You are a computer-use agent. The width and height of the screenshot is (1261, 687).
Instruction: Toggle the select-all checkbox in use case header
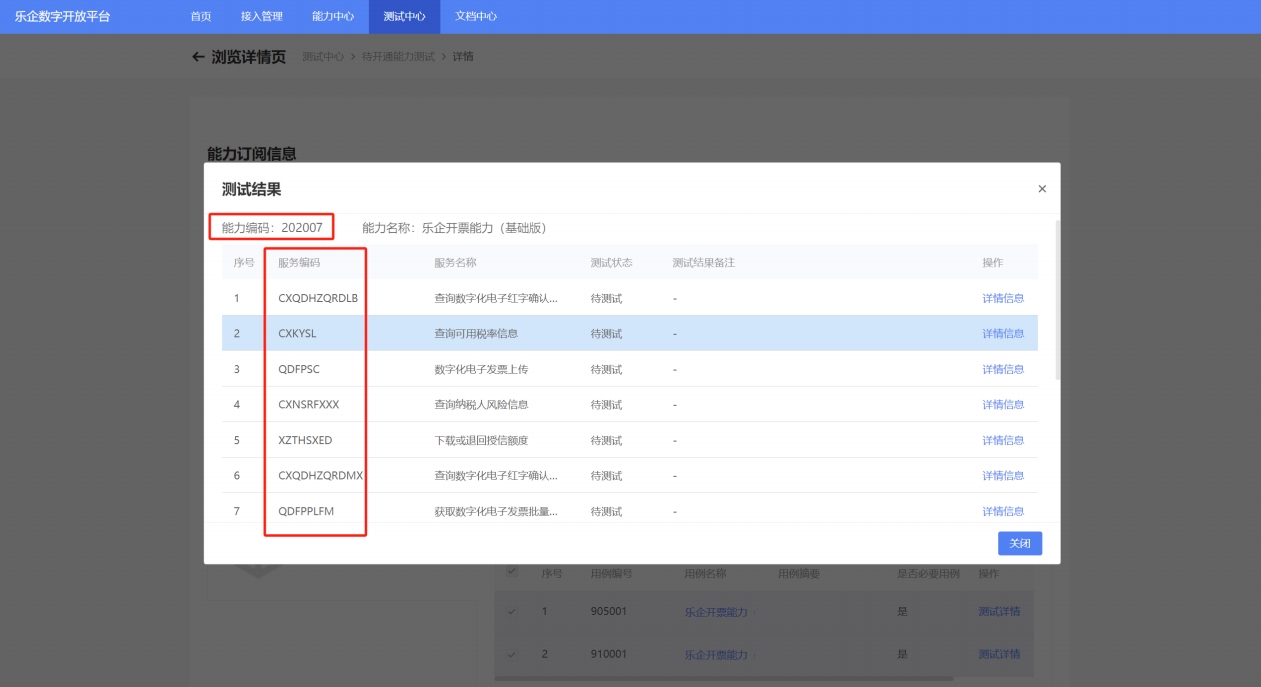coord(513,572)
